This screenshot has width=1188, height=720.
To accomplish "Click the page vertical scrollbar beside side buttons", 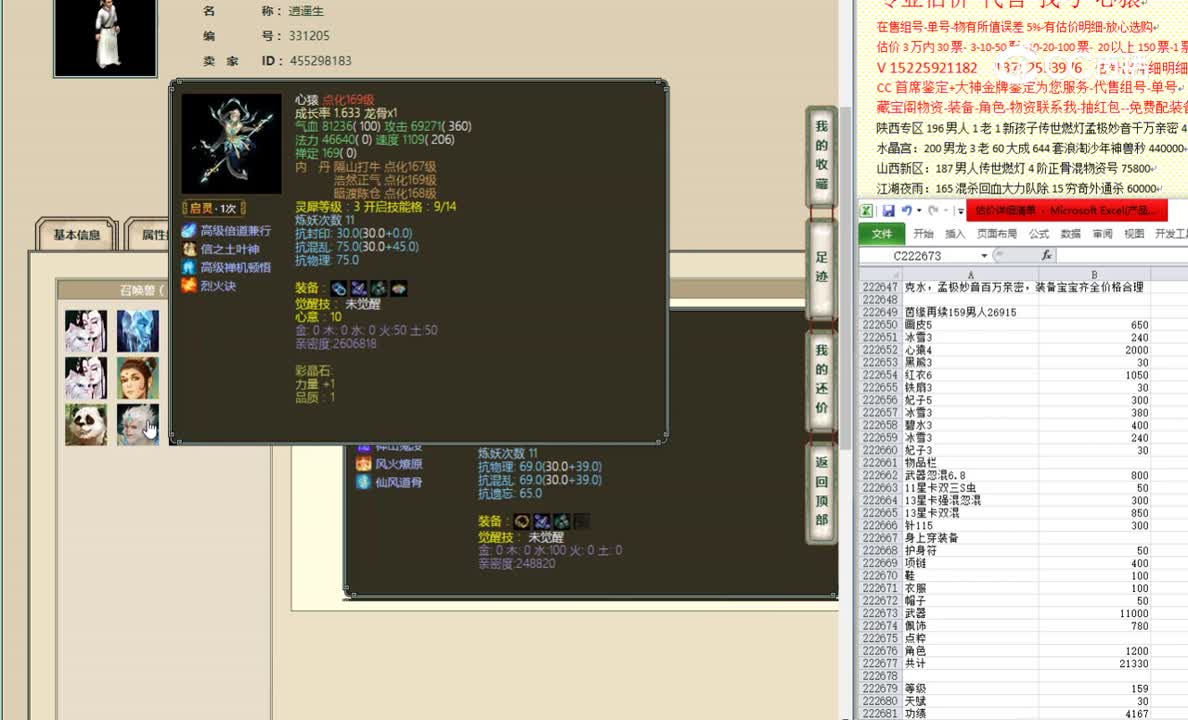I will click(x=845, y=278).
